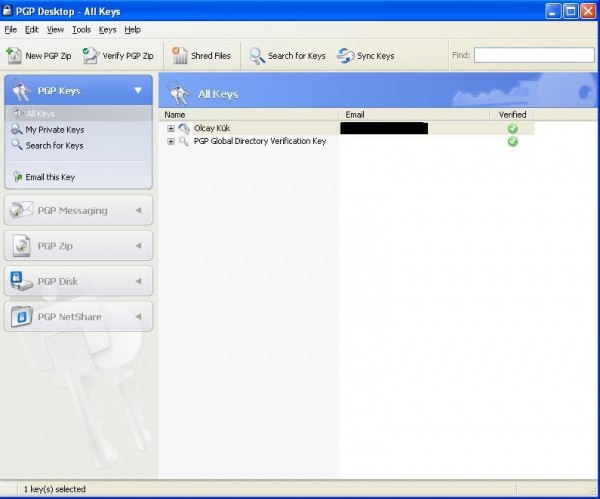
Task: Open the Help menu
Action: point(133,29)
